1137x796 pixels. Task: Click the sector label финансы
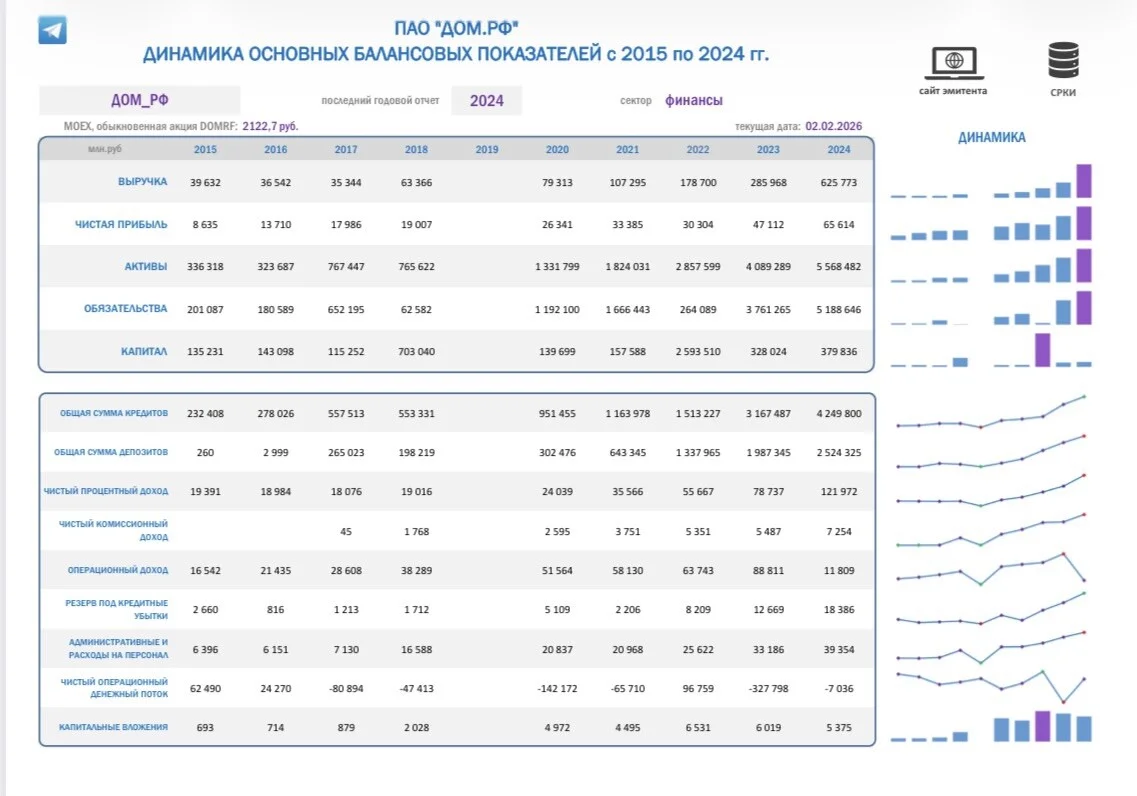pos(694,100)
